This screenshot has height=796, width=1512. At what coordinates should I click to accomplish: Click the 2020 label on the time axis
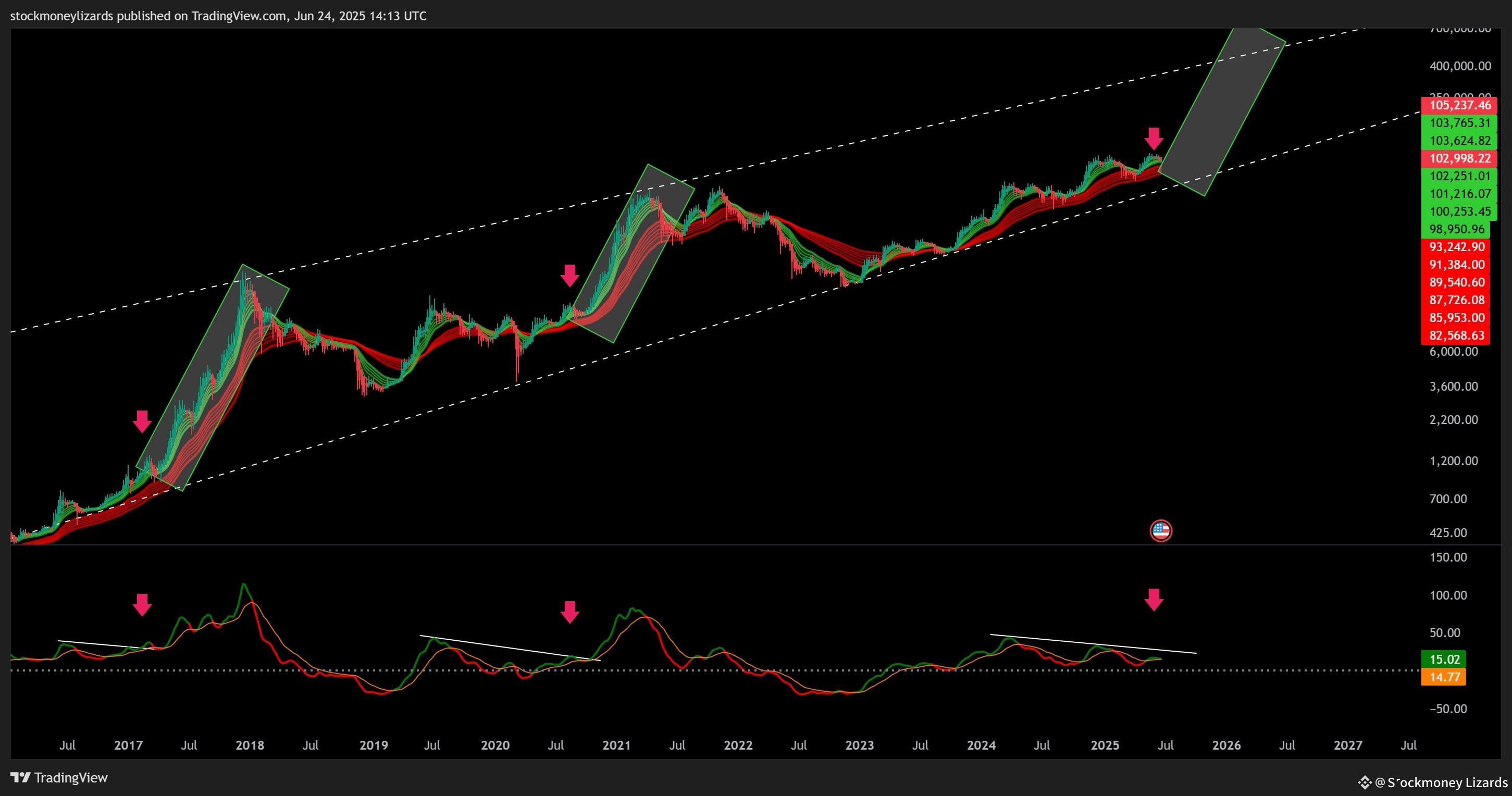[x=495, y=745]
